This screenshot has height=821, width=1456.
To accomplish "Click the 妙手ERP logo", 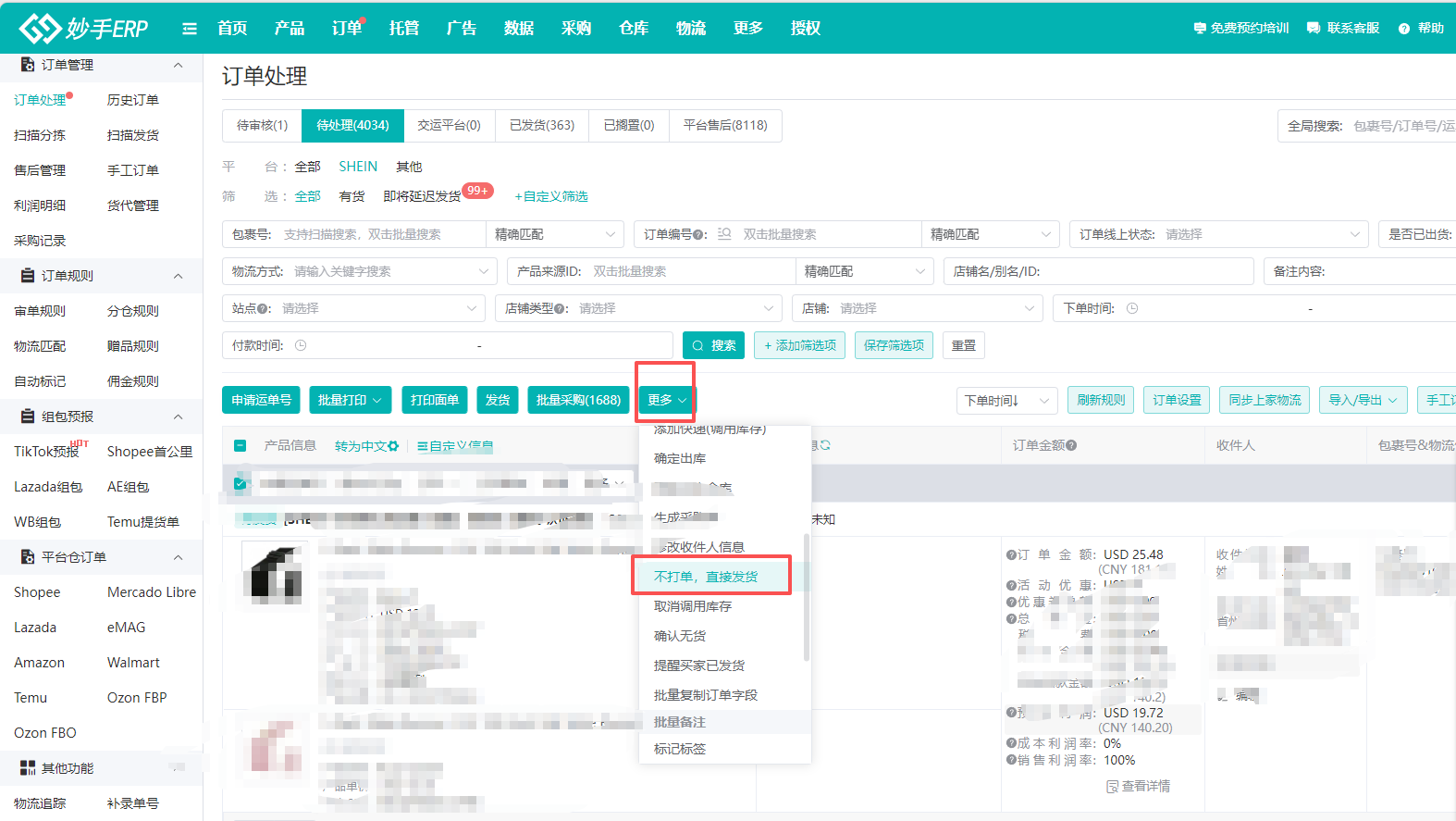I will tap(83, 28).
